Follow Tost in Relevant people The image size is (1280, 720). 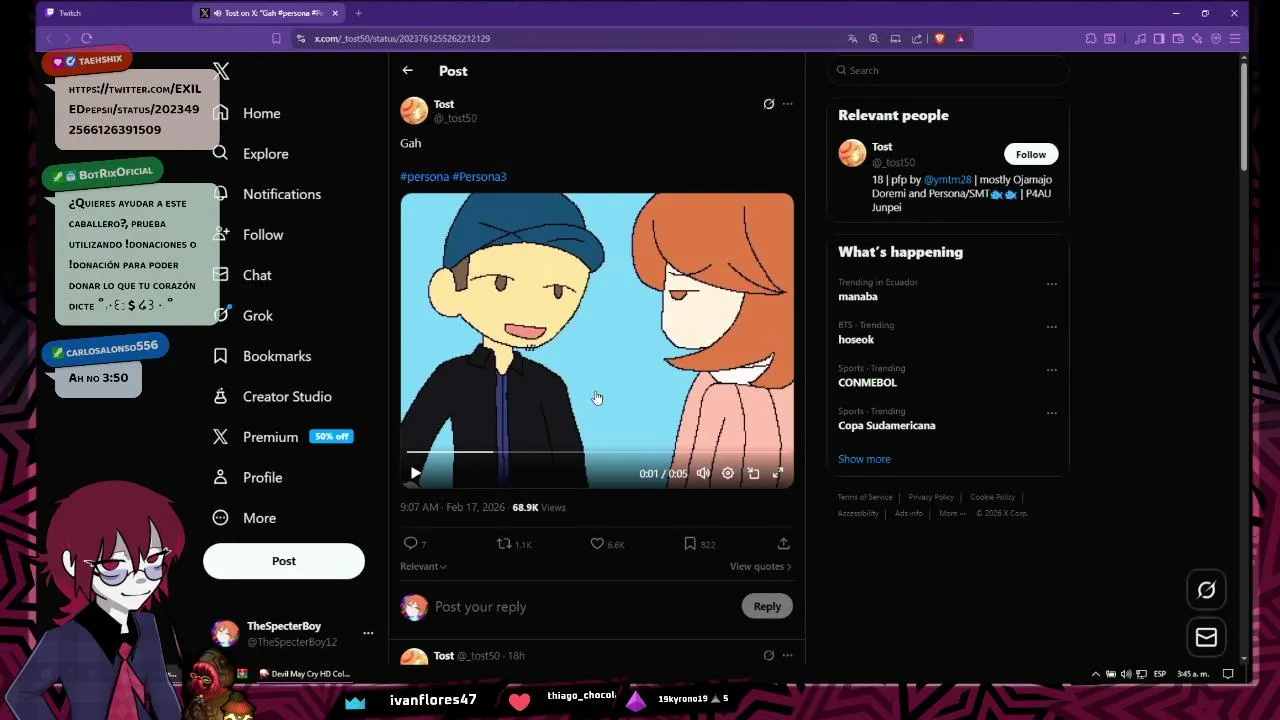[x=1031, y=154]
